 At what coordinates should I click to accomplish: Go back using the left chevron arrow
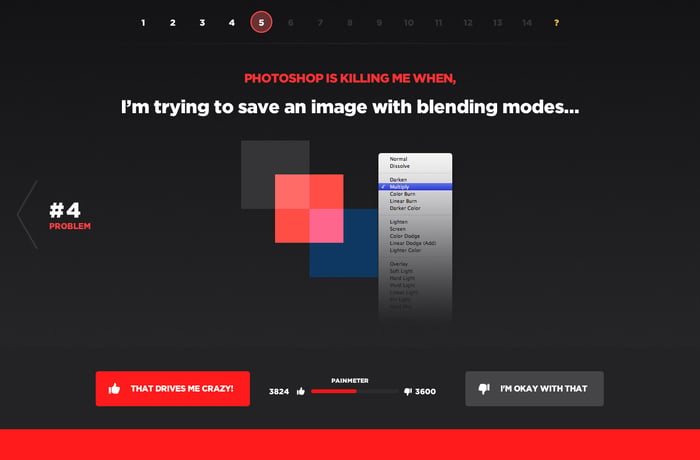(x=27, y=214)
